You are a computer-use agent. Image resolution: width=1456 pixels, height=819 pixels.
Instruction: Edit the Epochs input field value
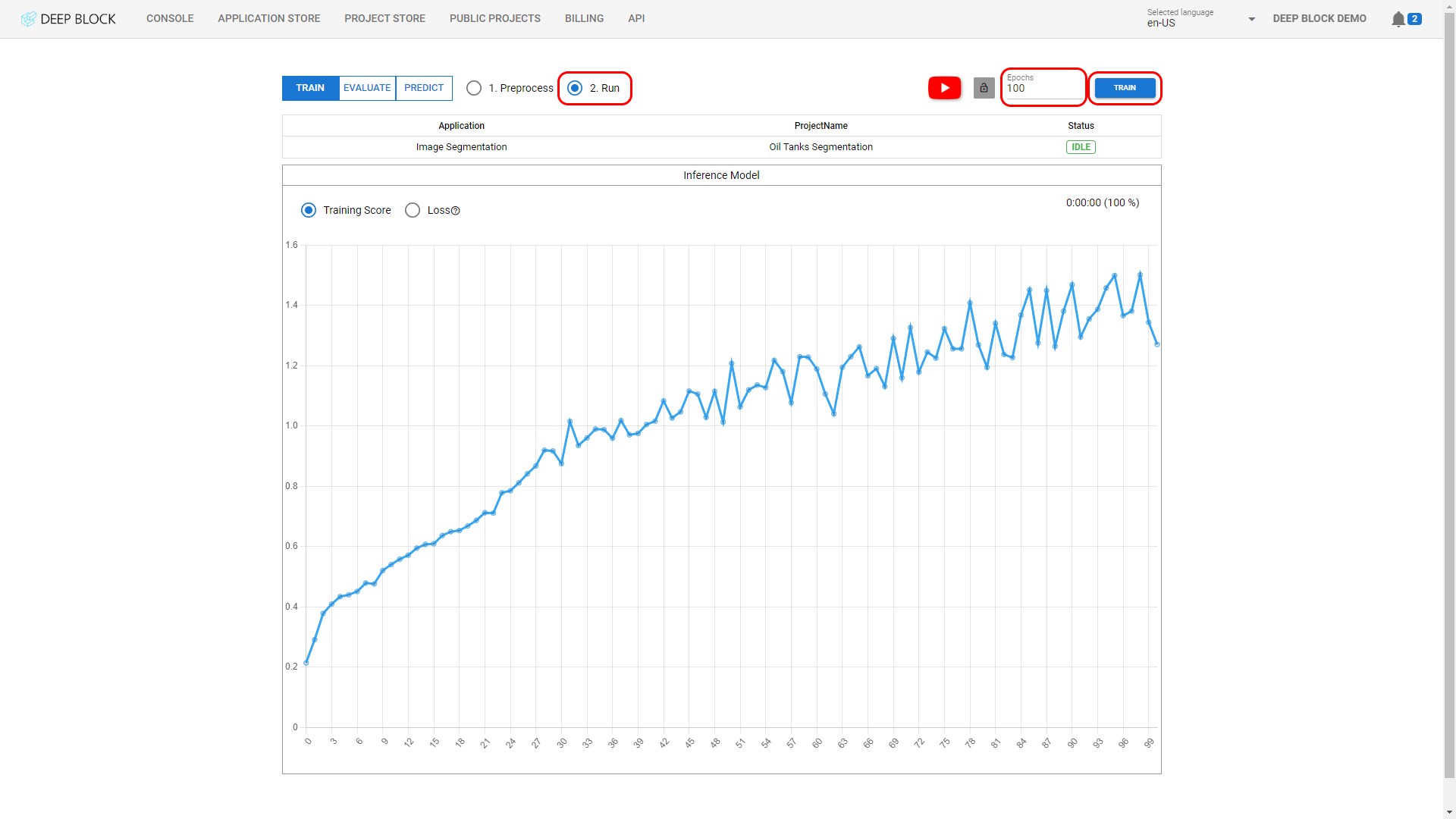(1044, 89)
